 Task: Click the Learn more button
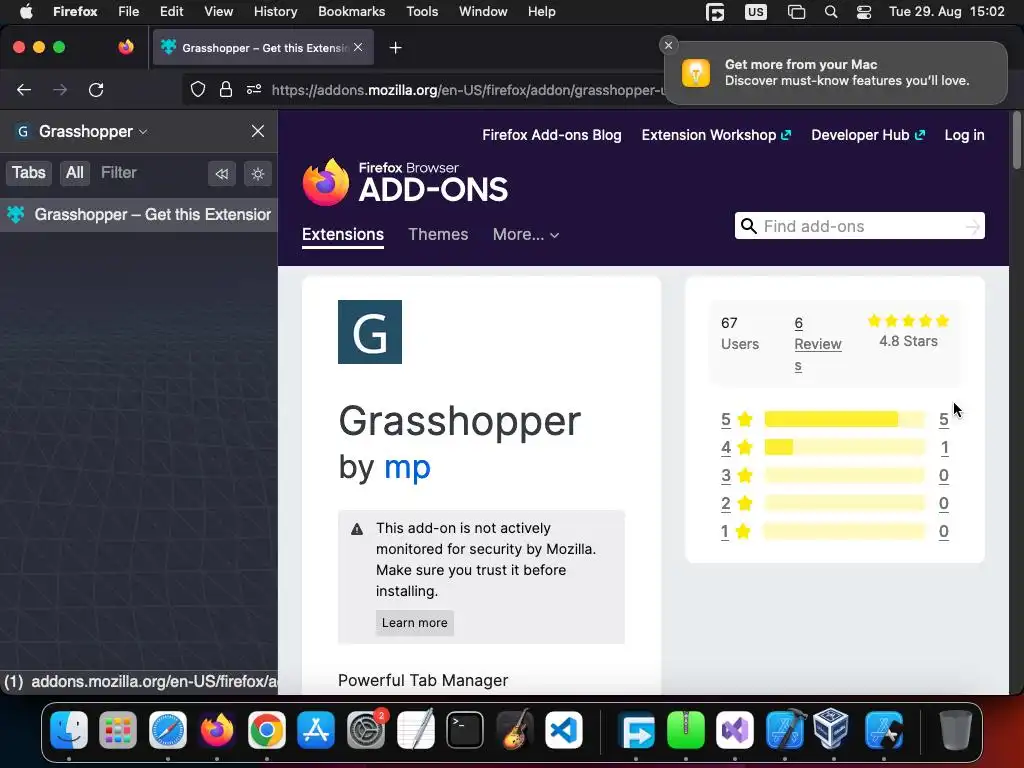coord(415,623)
